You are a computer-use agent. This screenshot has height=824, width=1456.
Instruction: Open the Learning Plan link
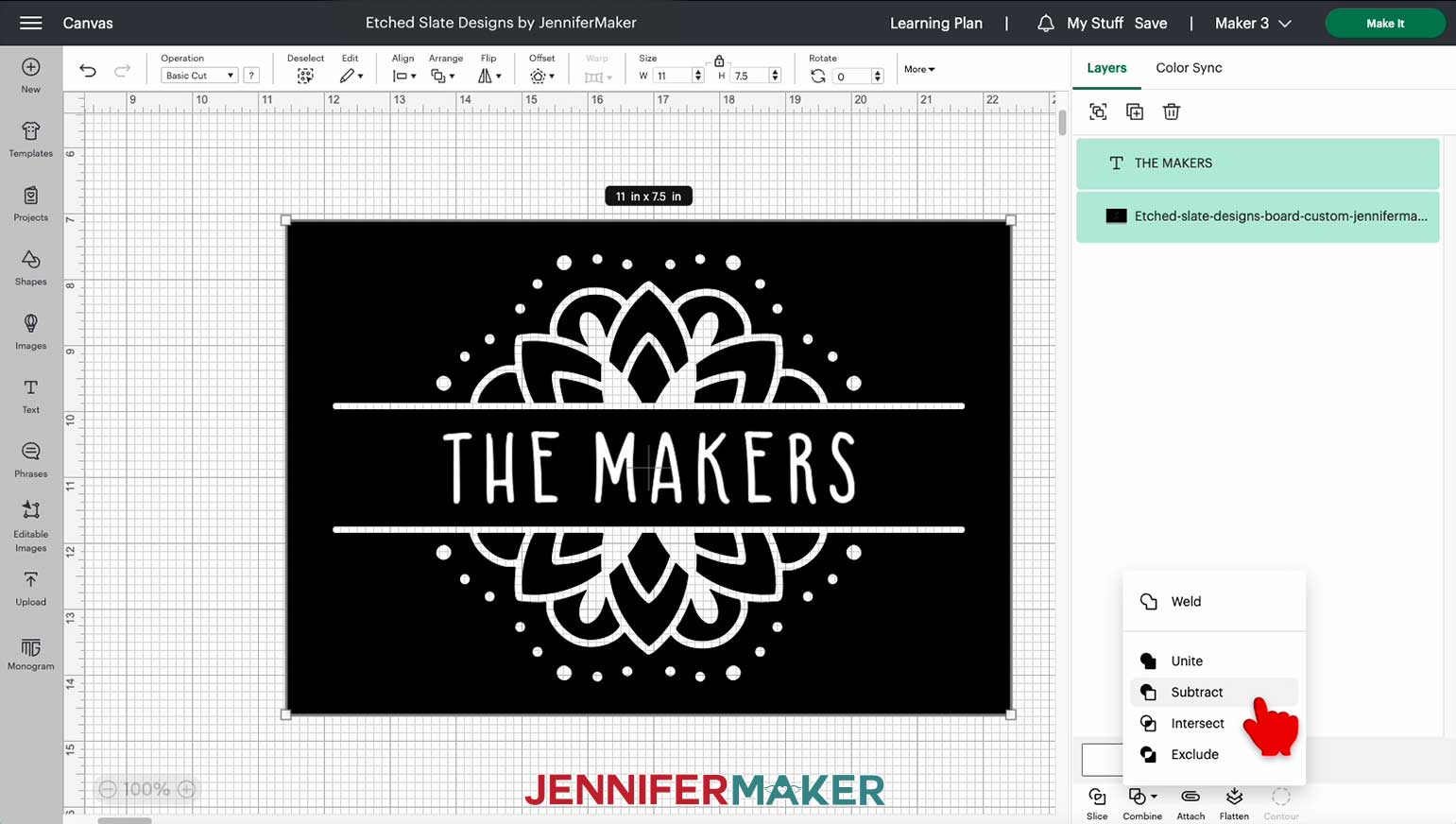click(935, 24)
